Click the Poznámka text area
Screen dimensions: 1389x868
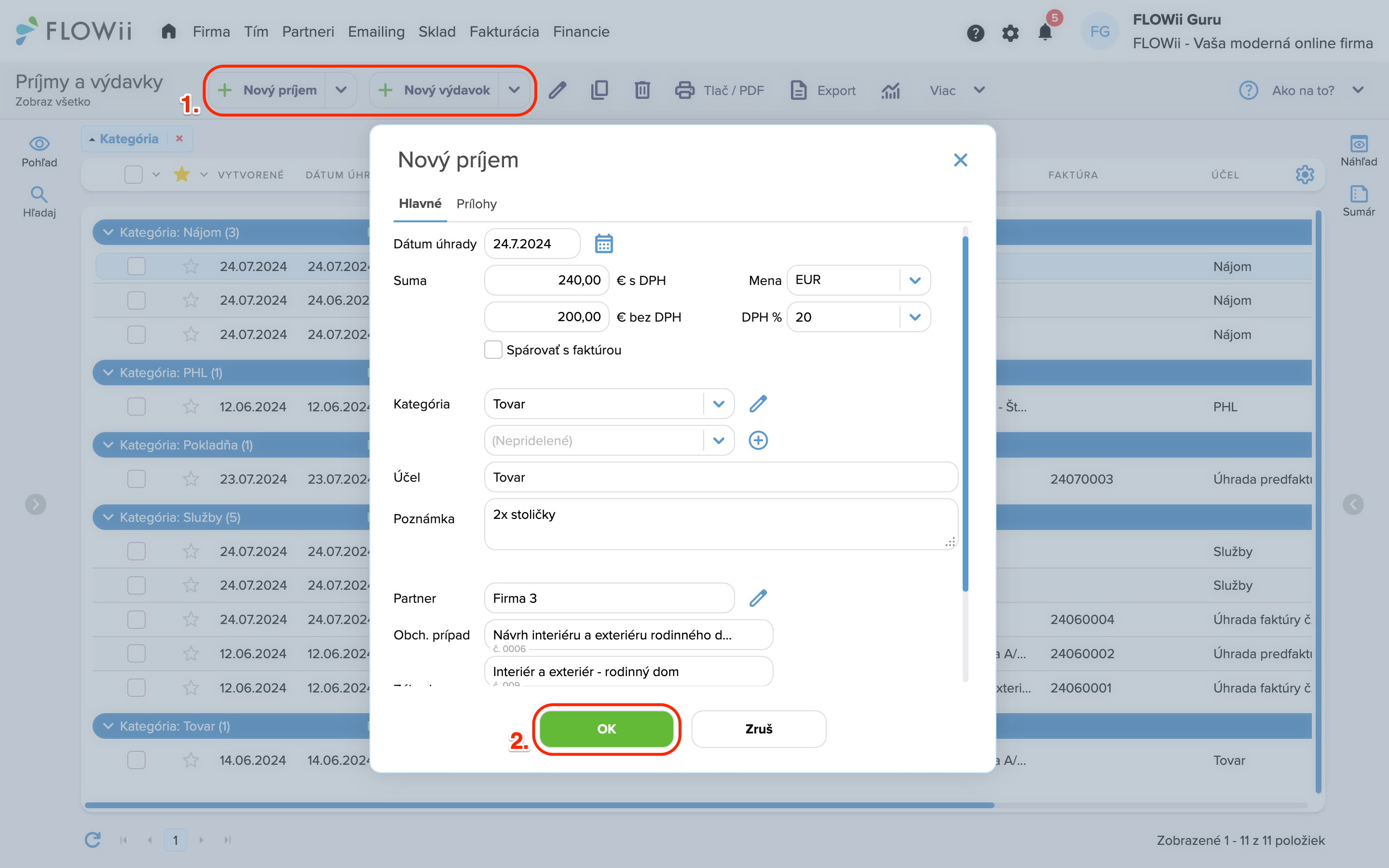point(721,524)
